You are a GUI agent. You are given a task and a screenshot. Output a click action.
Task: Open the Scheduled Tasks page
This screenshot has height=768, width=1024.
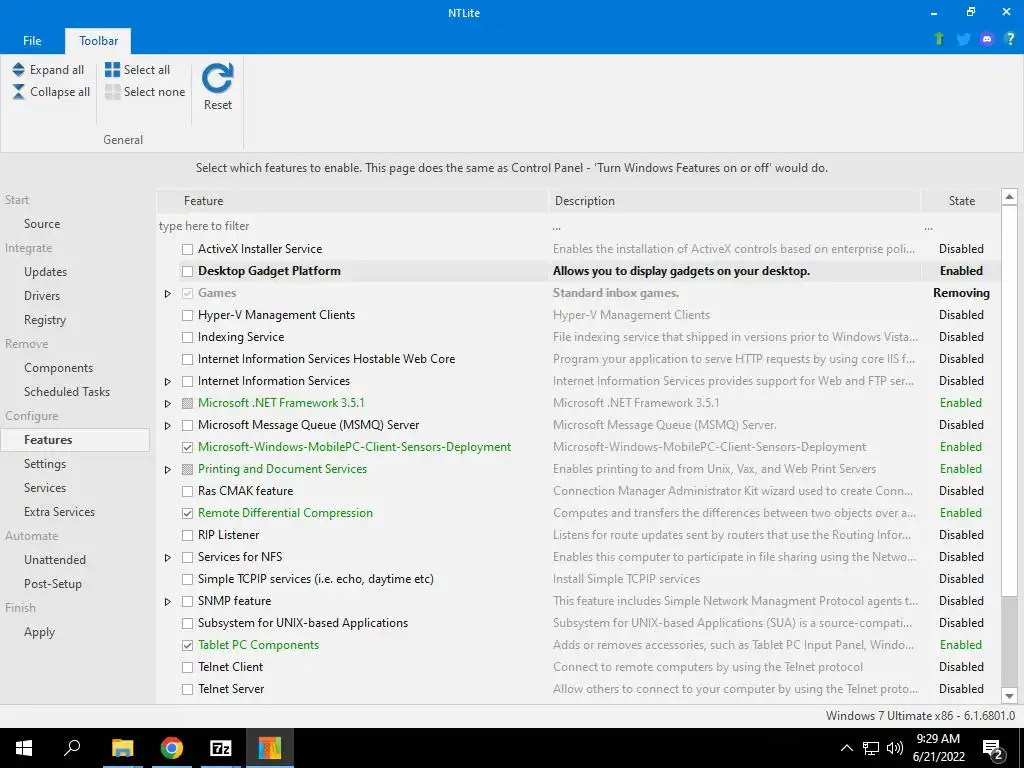coord(67,391)
